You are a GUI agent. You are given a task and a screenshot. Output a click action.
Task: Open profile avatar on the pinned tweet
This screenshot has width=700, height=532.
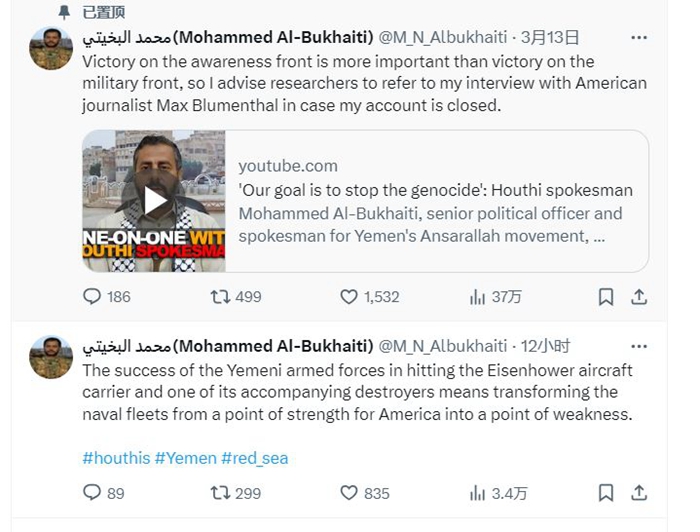click(50, 48)
